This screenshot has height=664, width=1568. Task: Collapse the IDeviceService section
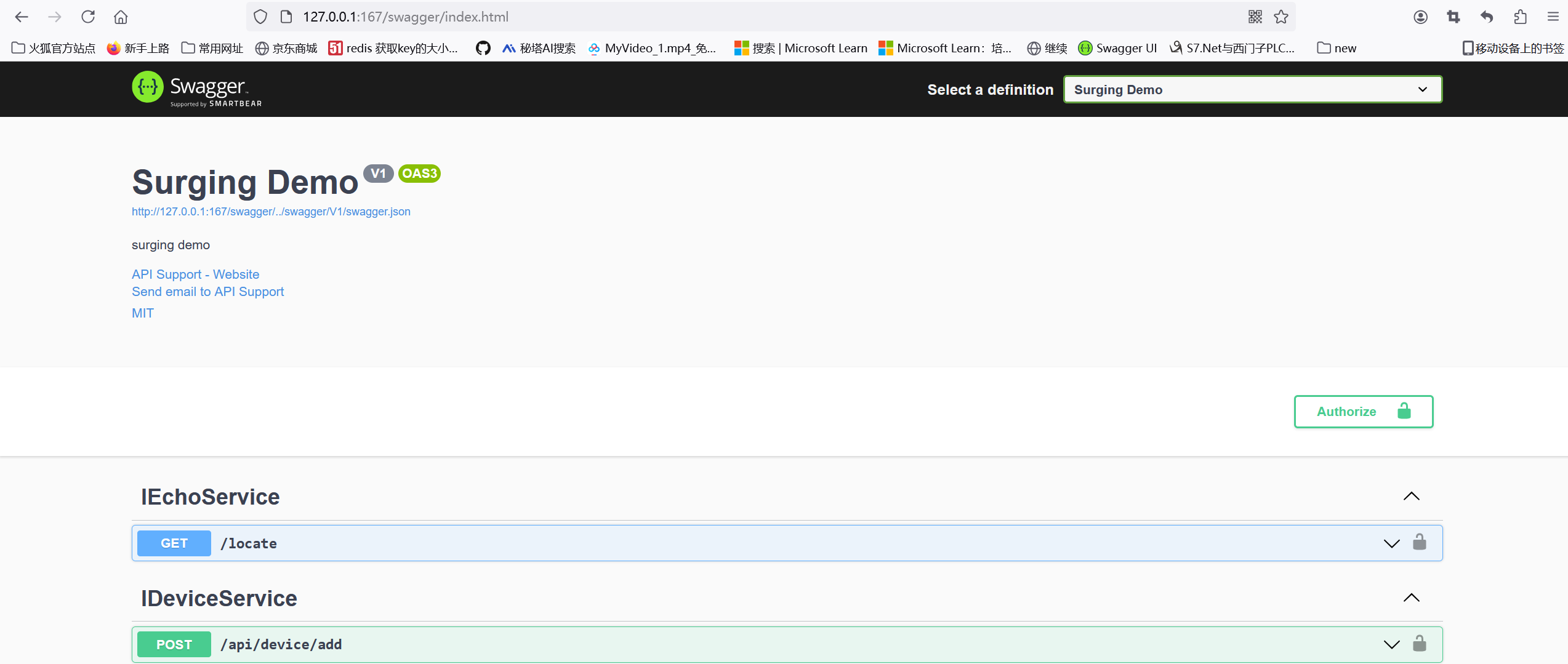(1411, 598)
